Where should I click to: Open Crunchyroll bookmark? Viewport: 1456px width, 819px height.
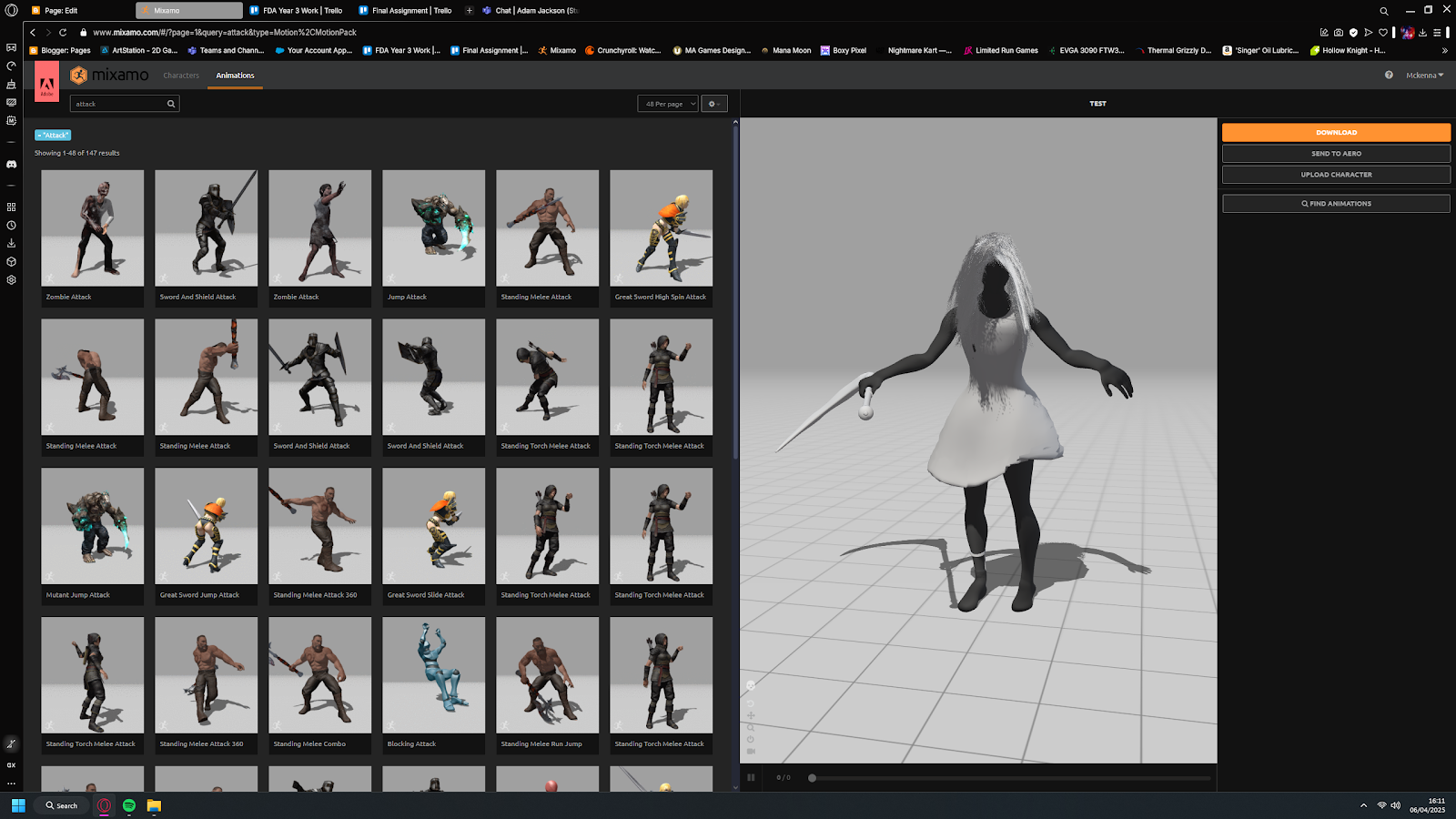(623, 51)
